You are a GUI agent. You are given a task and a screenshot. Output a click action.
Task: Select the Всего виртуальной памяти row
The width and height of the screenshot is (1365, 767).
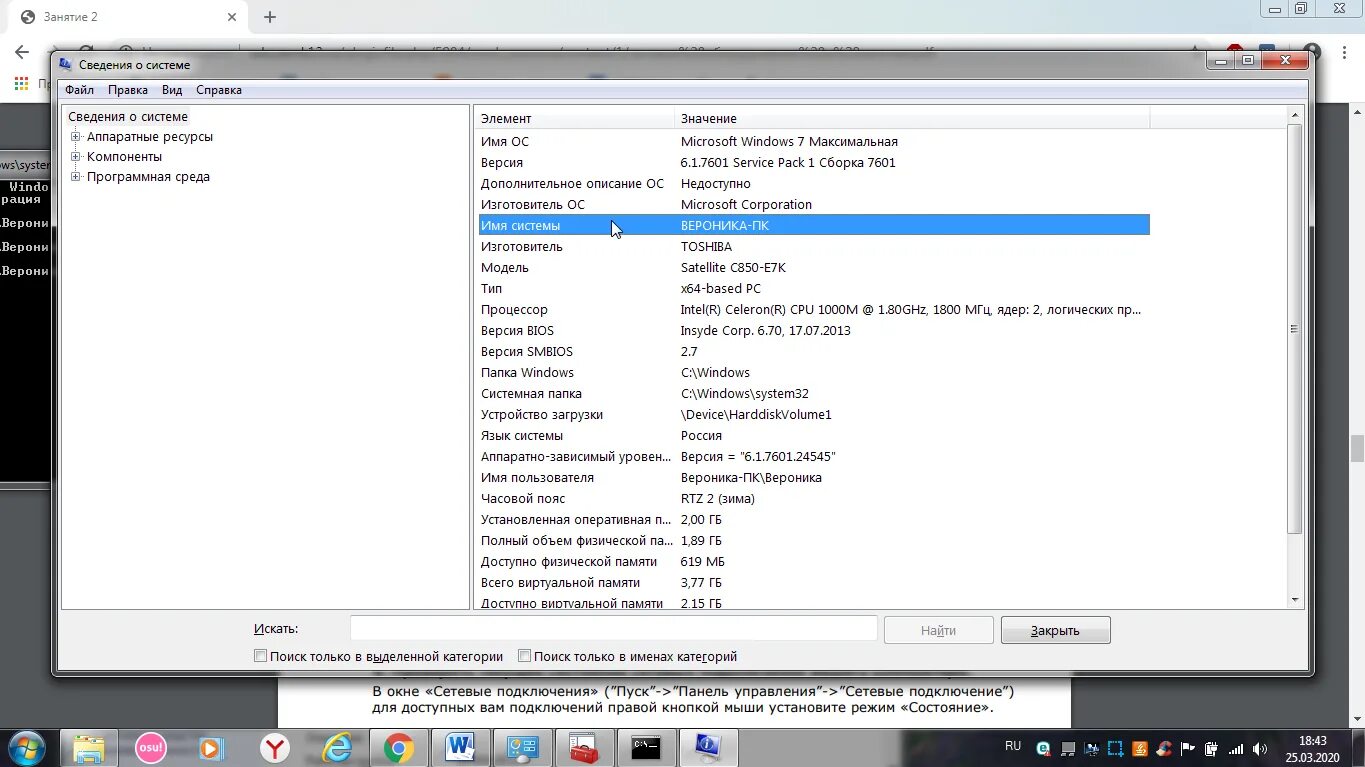click(x=814, y=583)
